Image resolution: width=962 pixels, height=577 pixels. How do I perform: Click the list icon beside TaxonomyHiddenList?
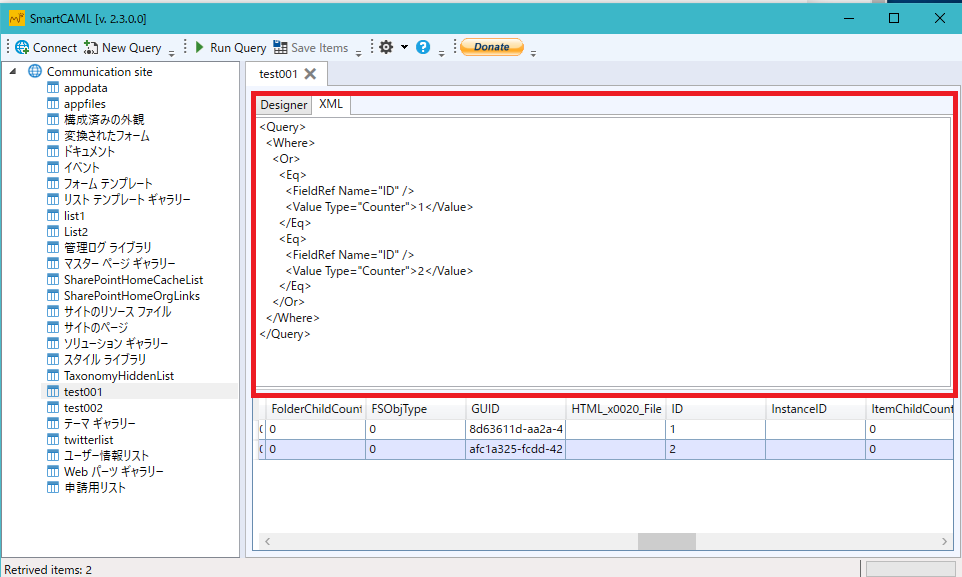point(53,375)
